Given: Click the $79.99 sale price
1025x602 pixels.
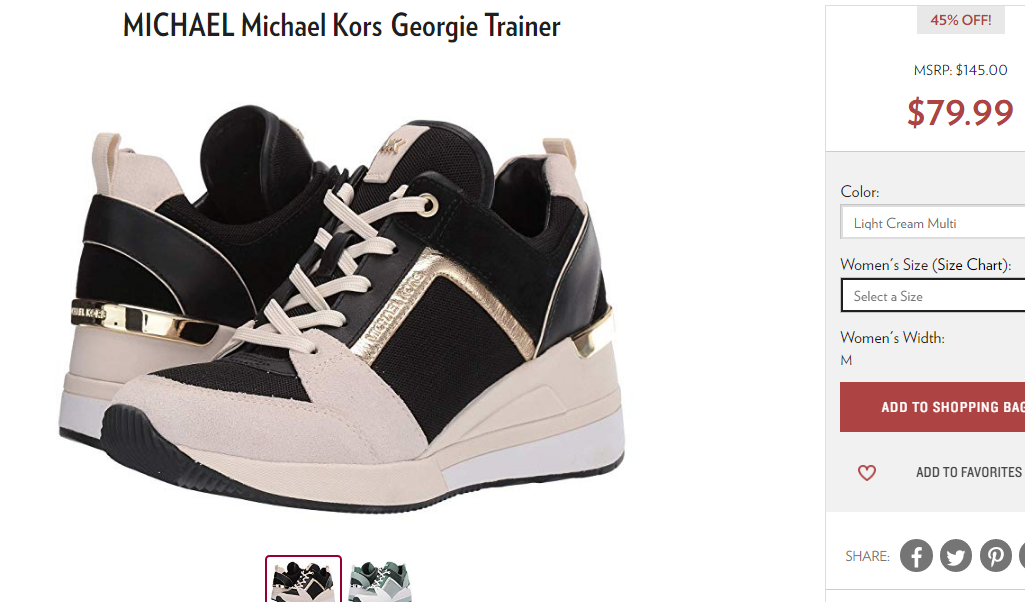Looking at the screenshot, I should coord(960,112).
